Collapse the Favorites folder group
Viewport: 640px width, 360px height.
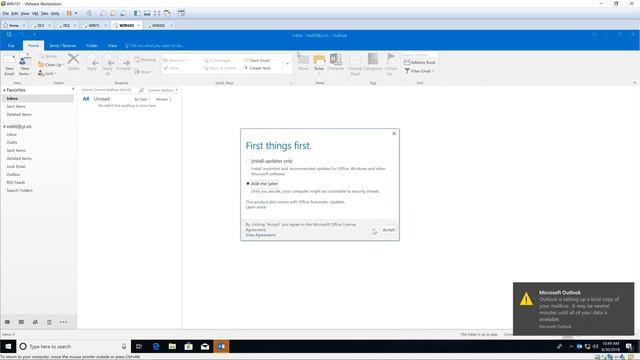[x=4, y=90]
